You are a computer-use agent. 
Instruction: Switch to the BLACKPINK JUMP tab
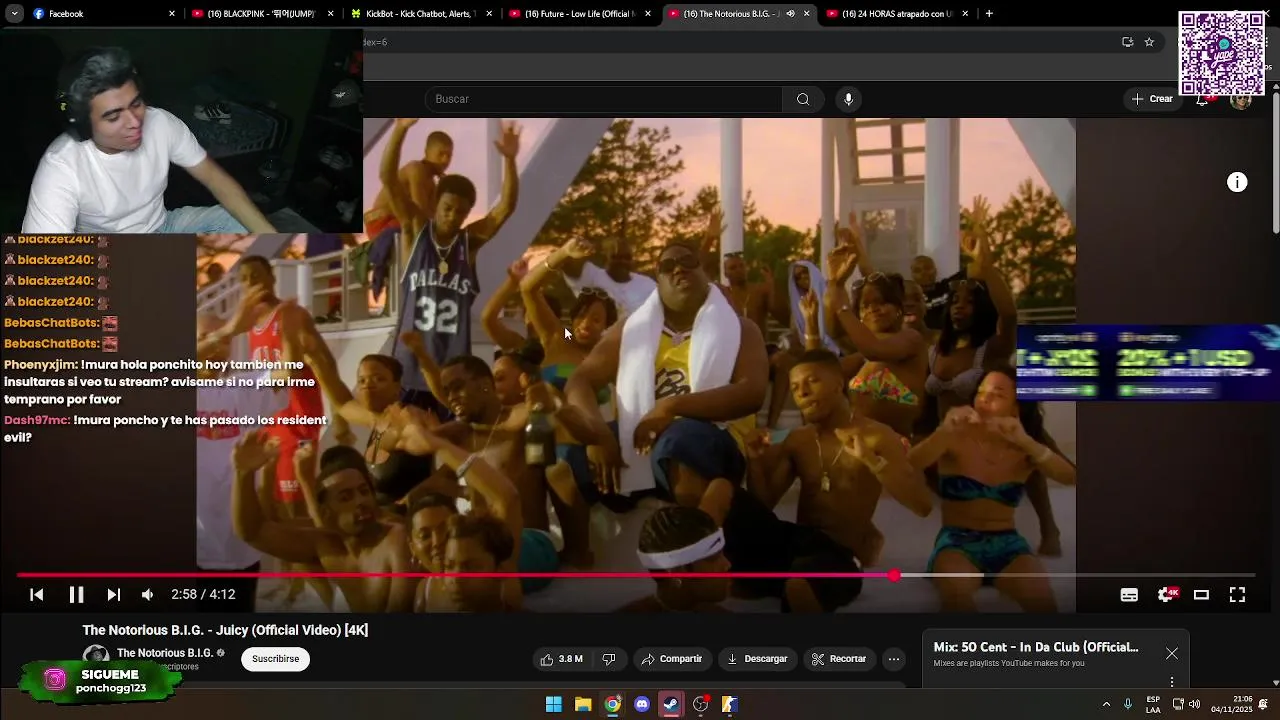(260, 14)
